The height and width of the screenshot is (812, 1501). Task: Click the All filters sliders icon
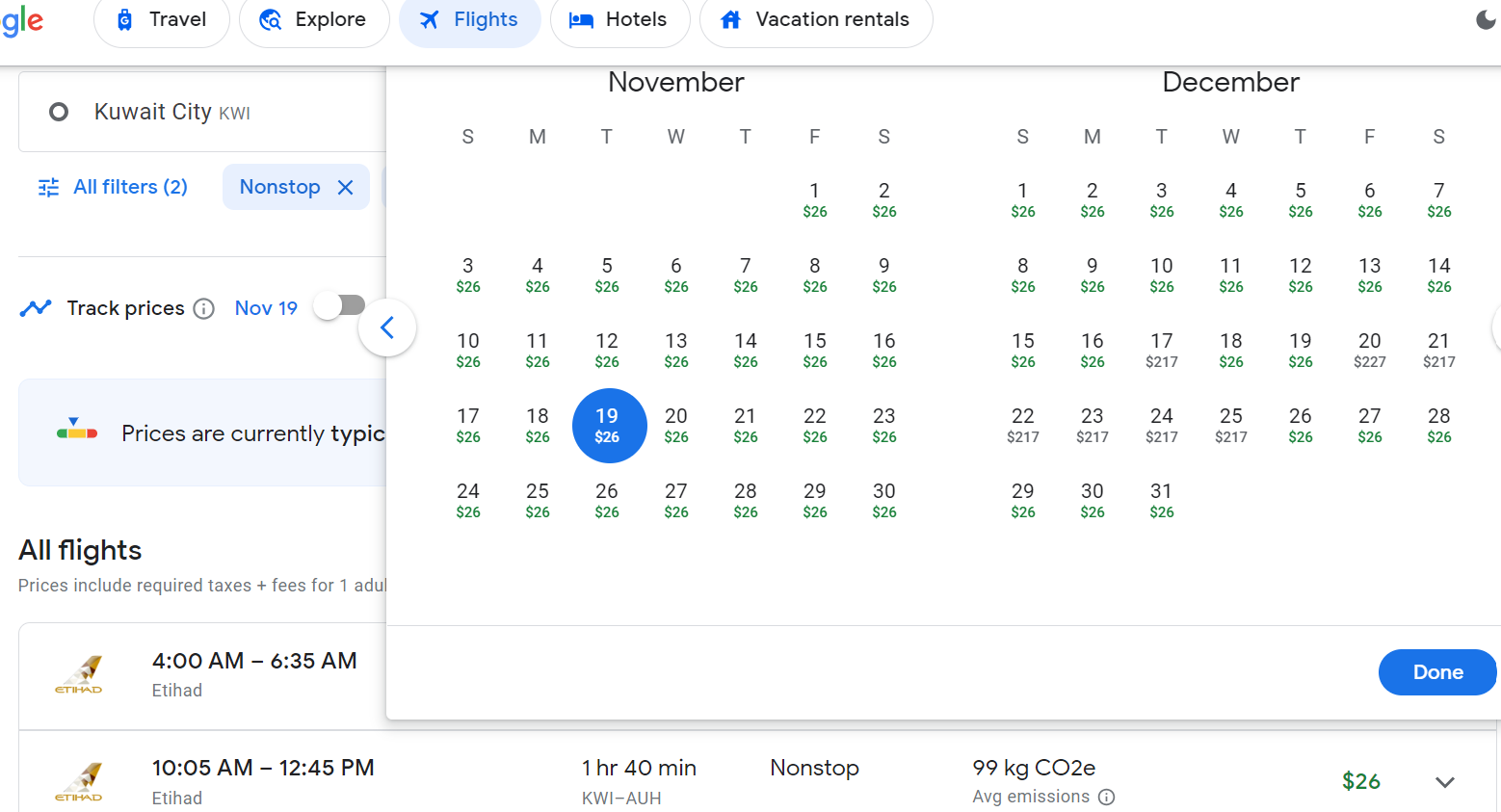(48, 187)
